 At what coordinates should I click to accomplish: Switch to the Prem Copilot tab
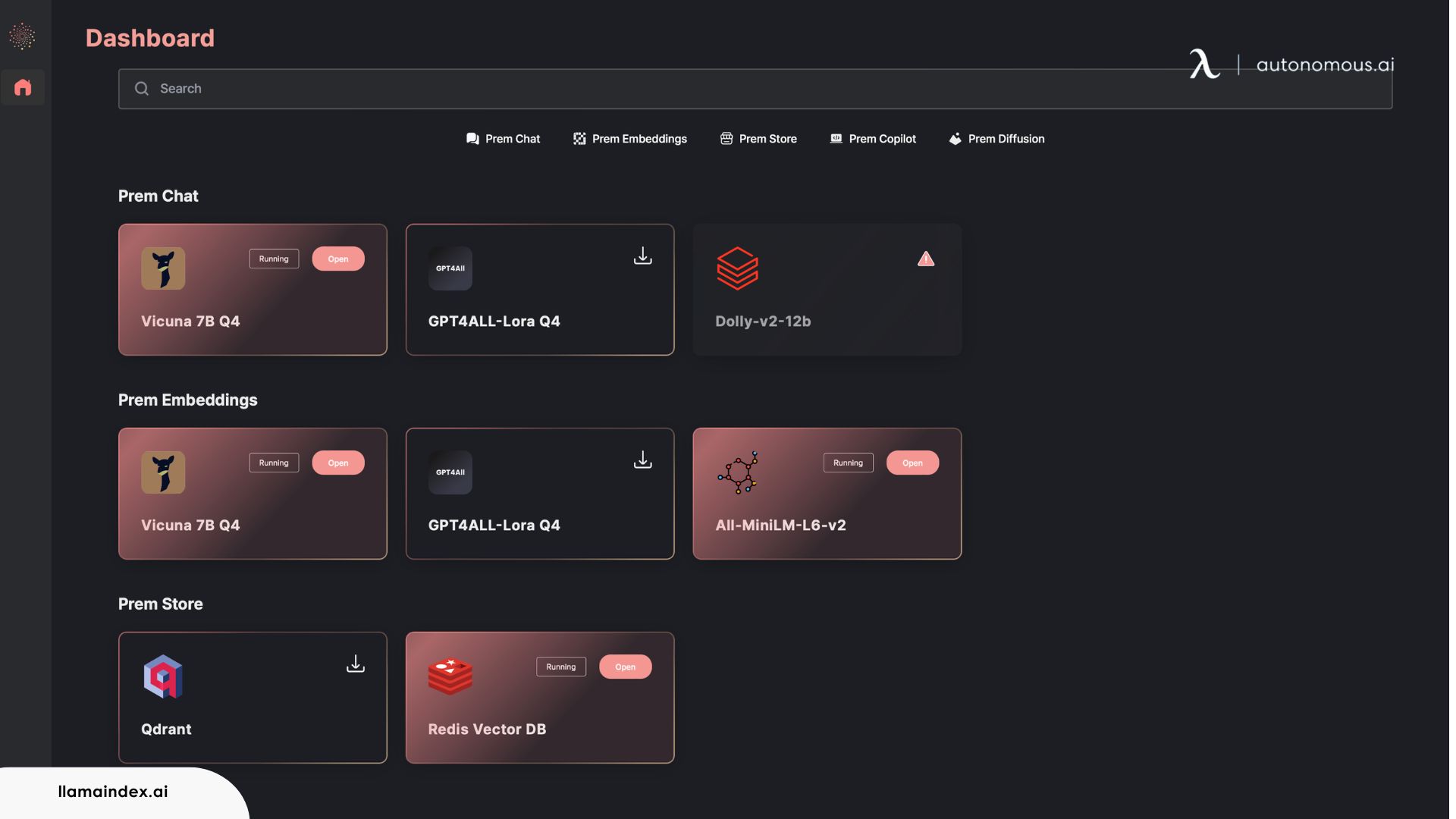point(873,139)
